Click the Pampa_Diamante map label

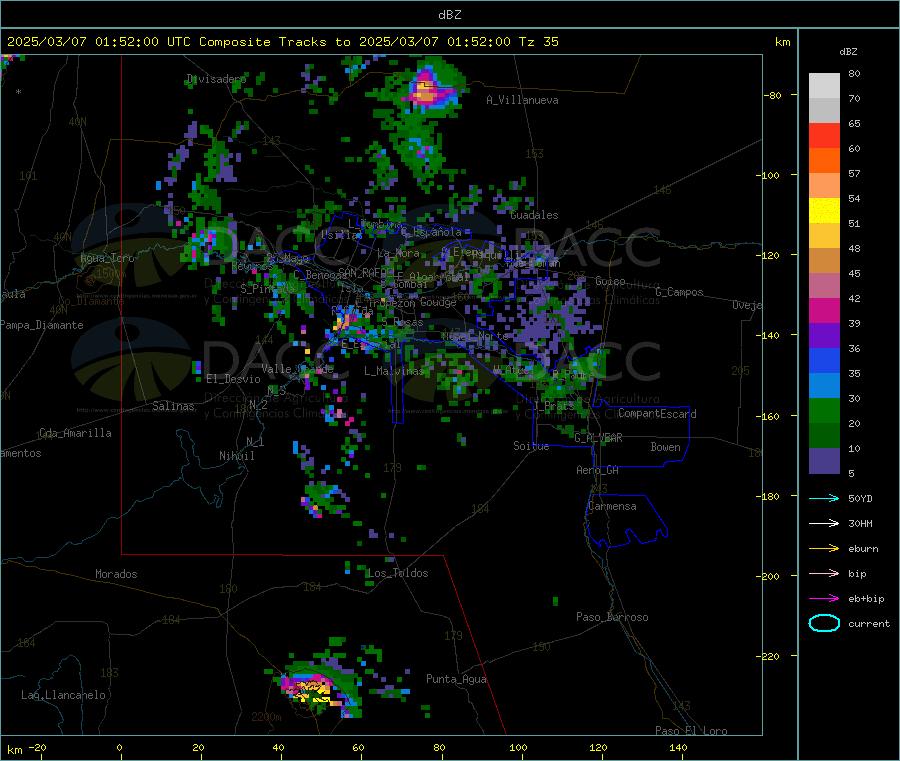pos(42,325)
